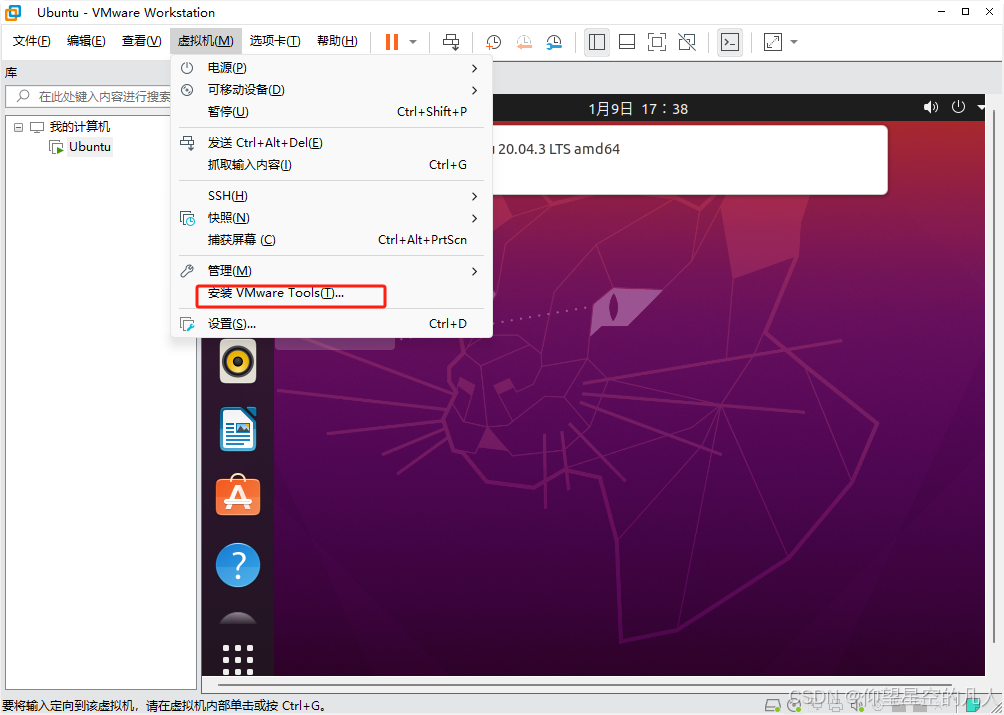
Task: Open the power options dropdown arrow beside pause
Action: point(413,42)
